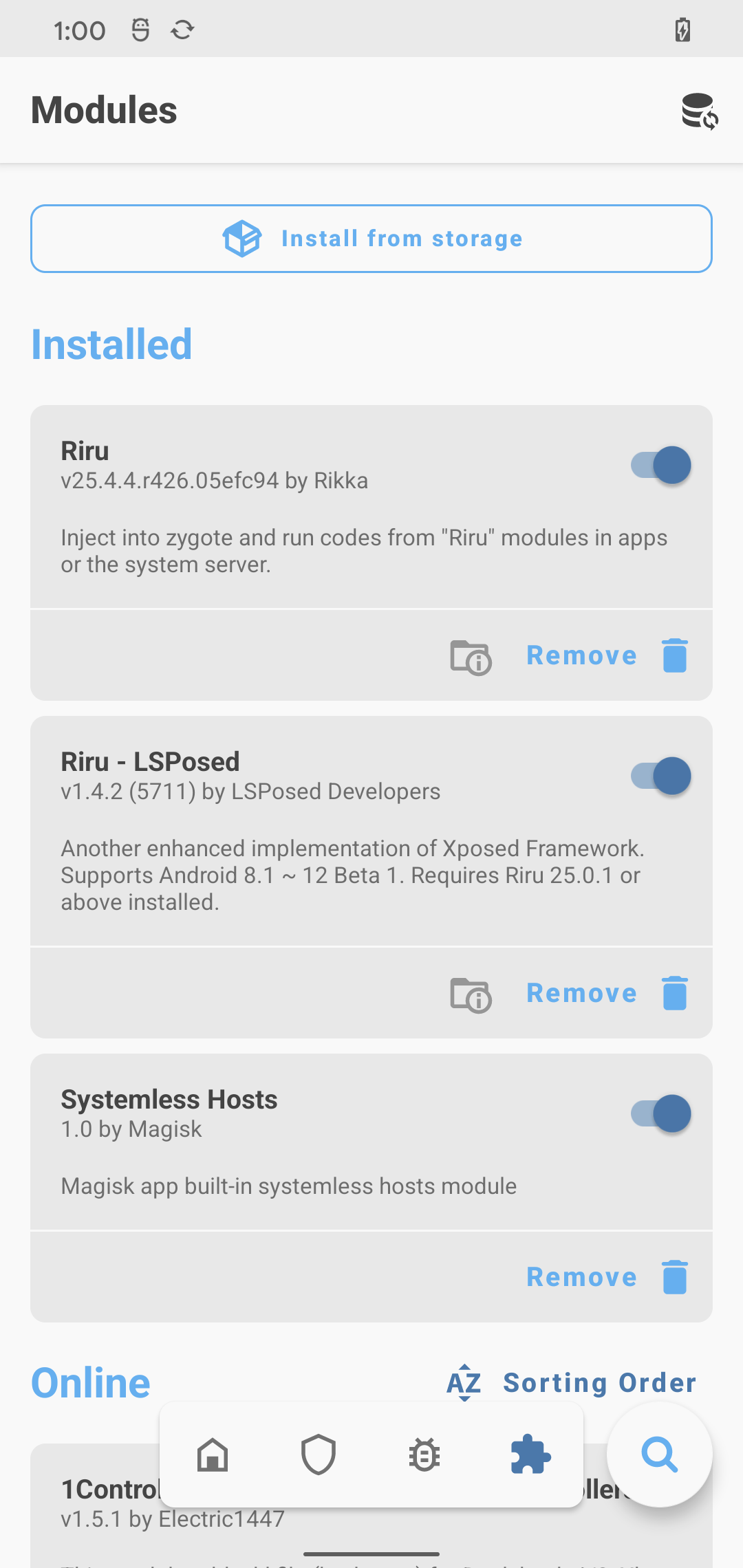Tap the Riru - LSPosed title
This screenshot has width=743, height=1568.
coord(150,762)
